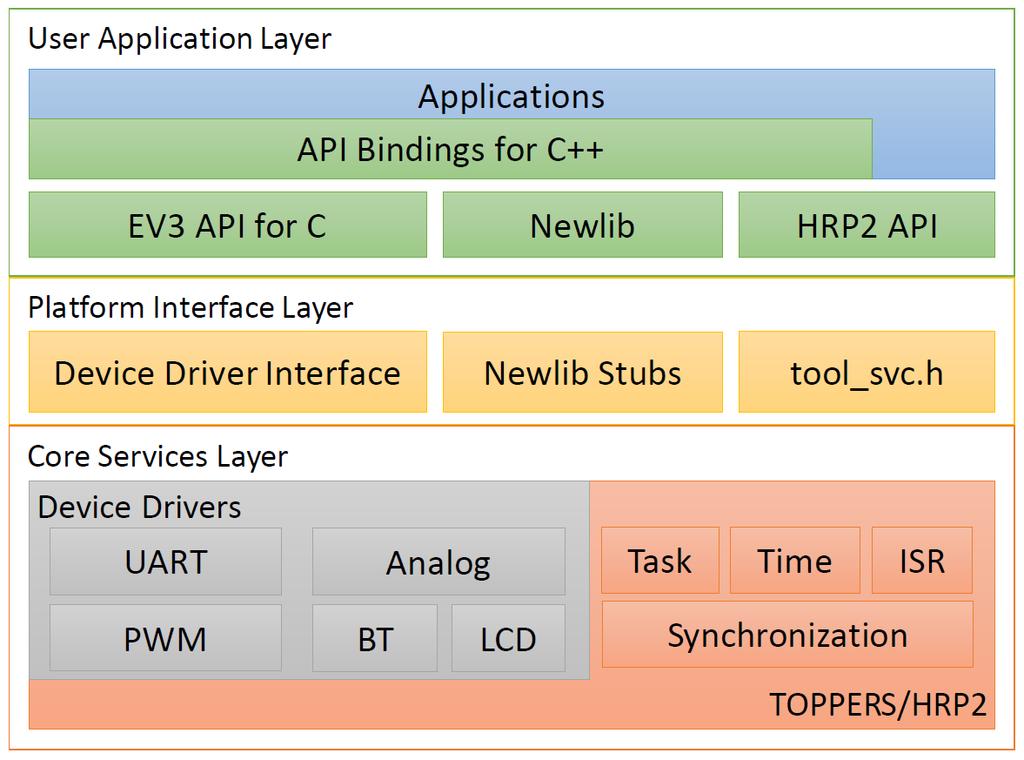
Task: Click the Newlib Stubs box
Action: [x=583, y=372]
